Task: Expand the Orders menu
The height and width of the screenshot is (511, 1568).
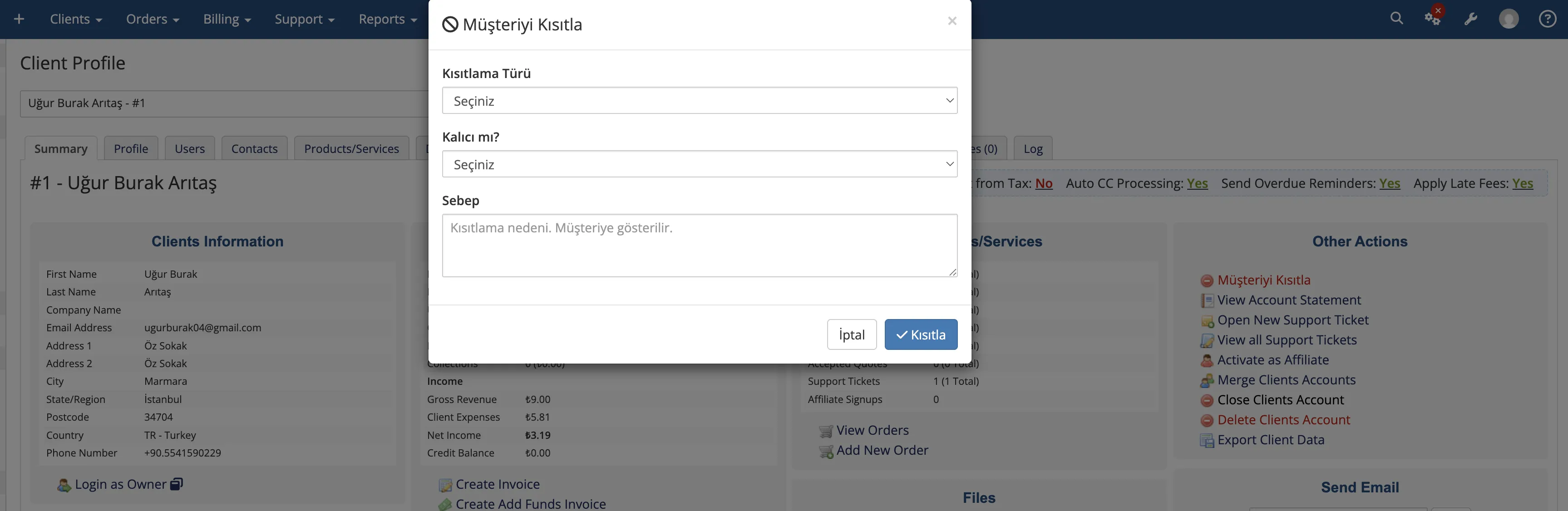Action: tap(153, 19)
